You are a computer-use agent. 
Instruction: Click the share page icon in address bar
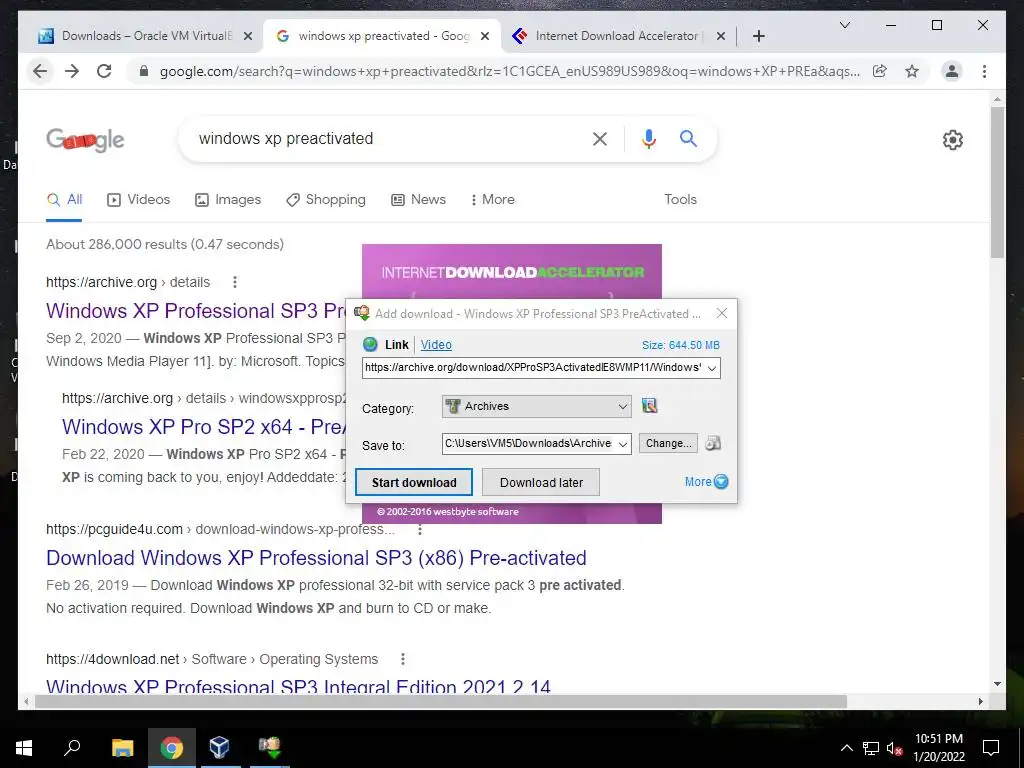click(880, 71)
